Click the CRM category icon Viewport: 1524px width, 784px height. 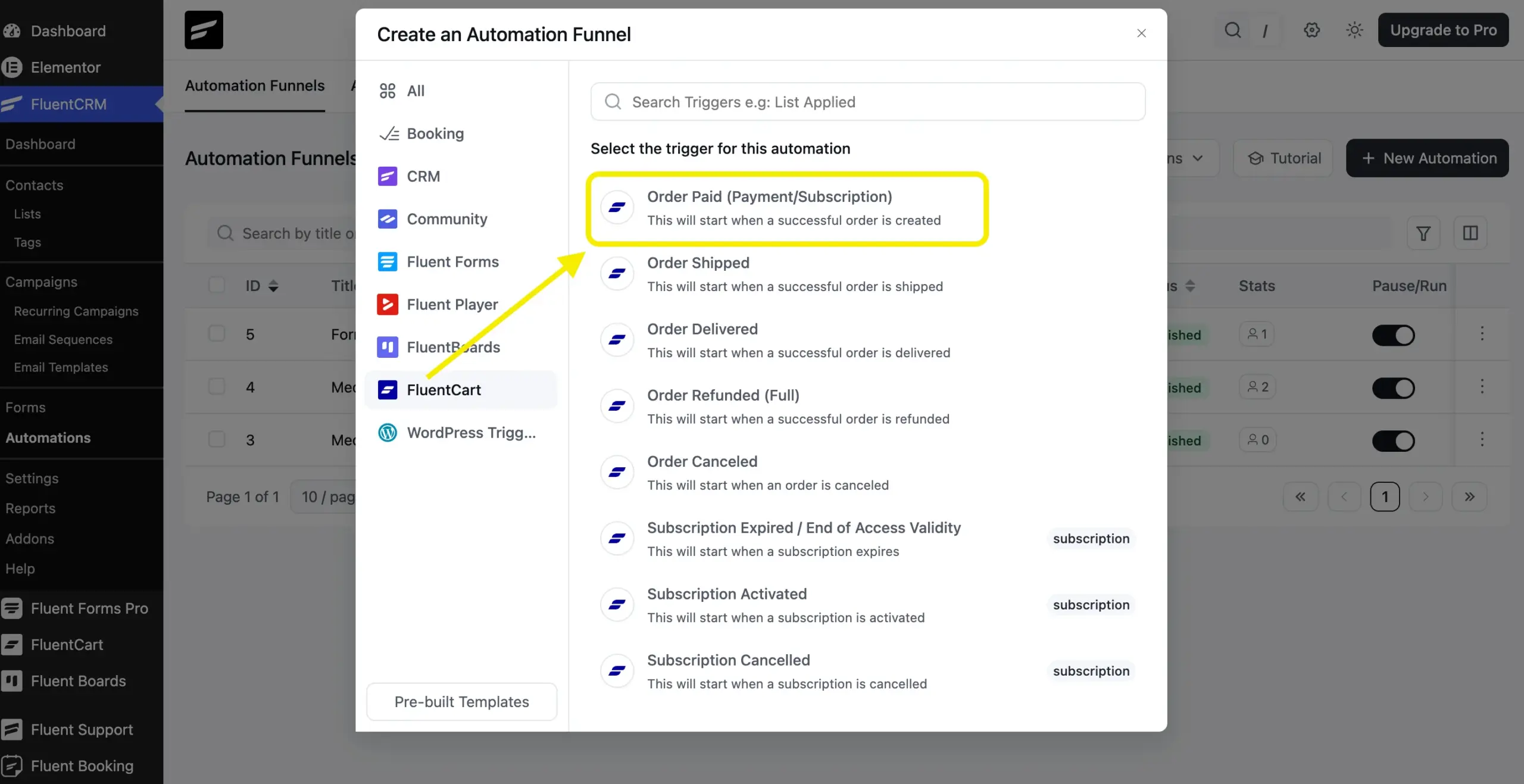point(388,176)
